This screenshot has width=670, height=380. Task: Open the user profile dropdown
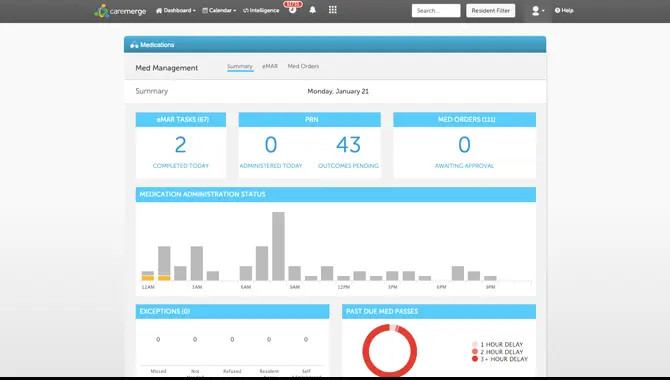pos(537,11)
